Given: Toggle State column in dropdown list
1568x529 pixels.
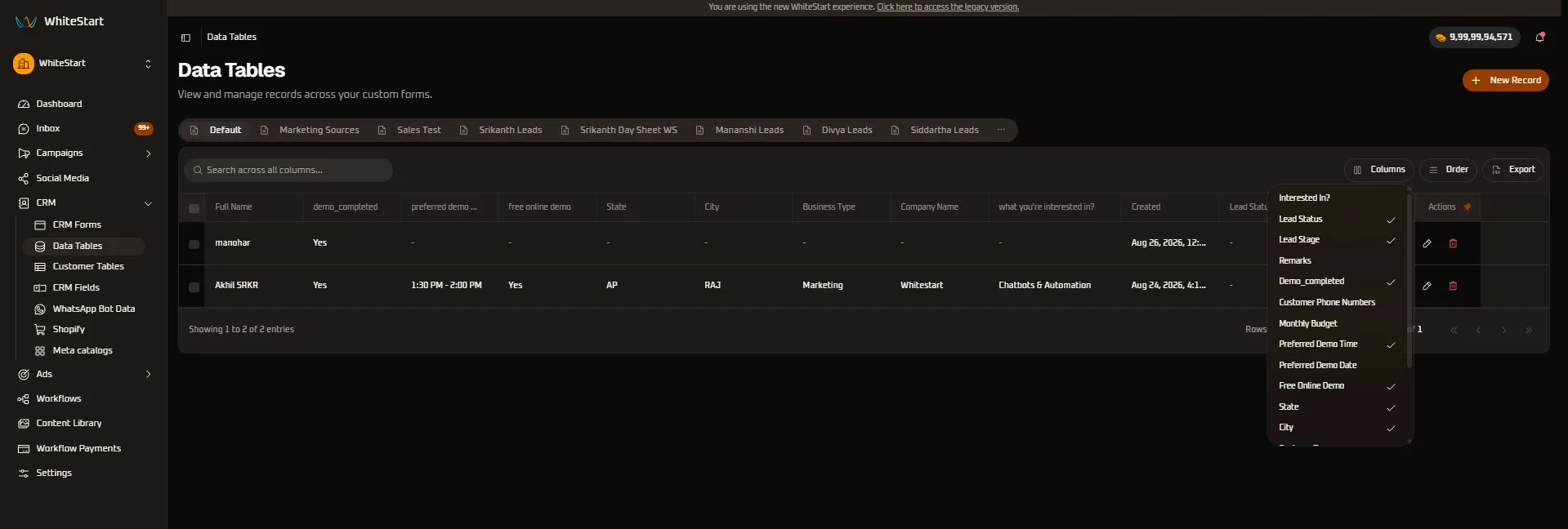Looking at the screenshot, I should pyautogui.click(x=1338, y=407).
